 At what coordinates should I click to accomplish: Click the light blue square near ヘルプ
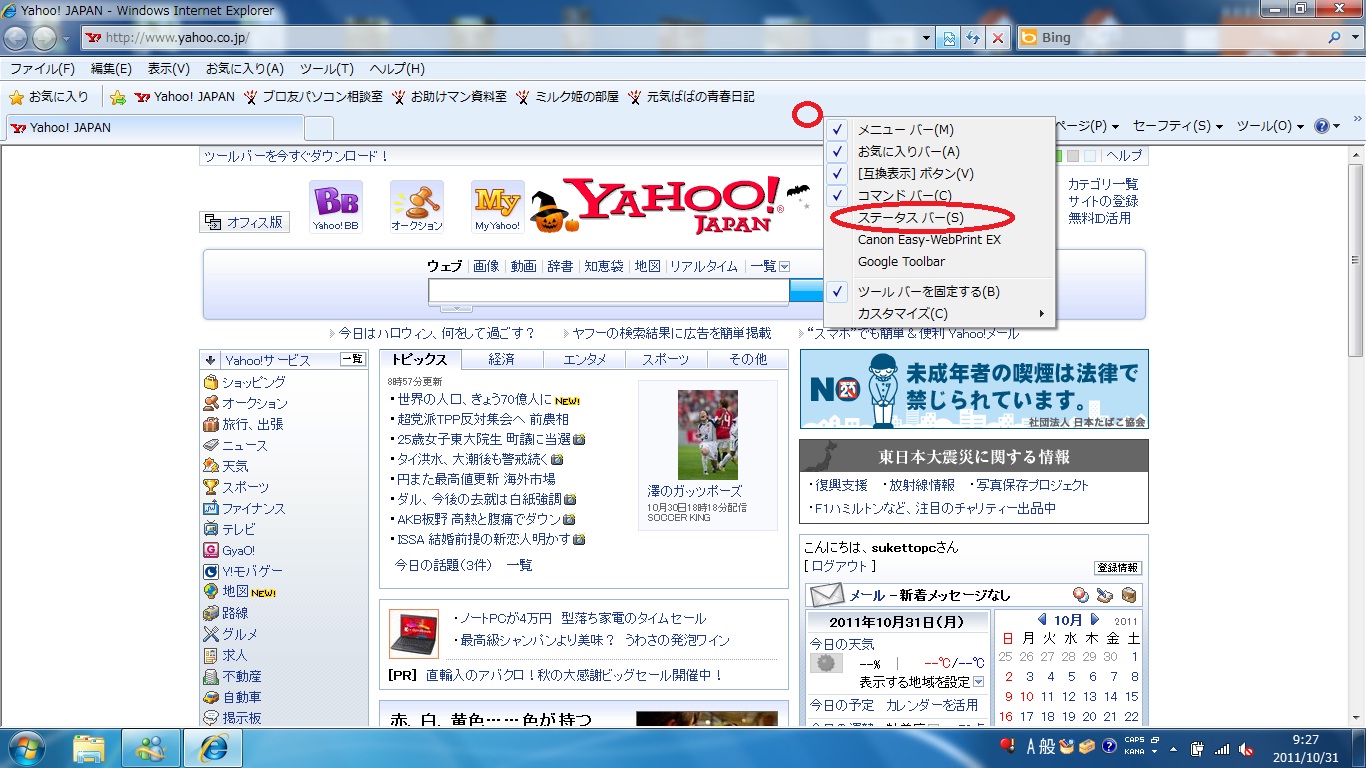(1090, 156)
